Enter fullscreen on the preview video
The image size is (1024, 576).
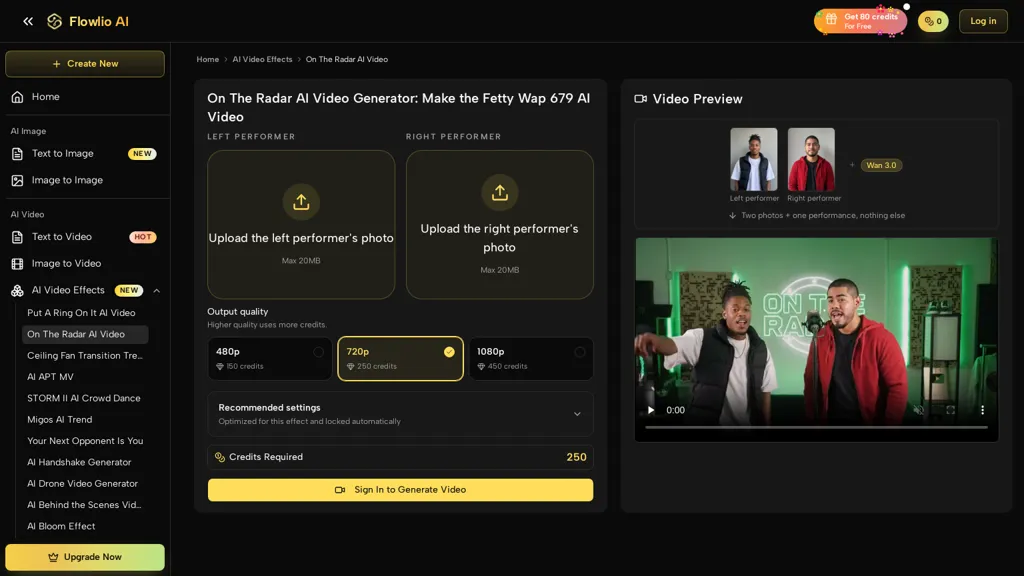click(950, 410)
